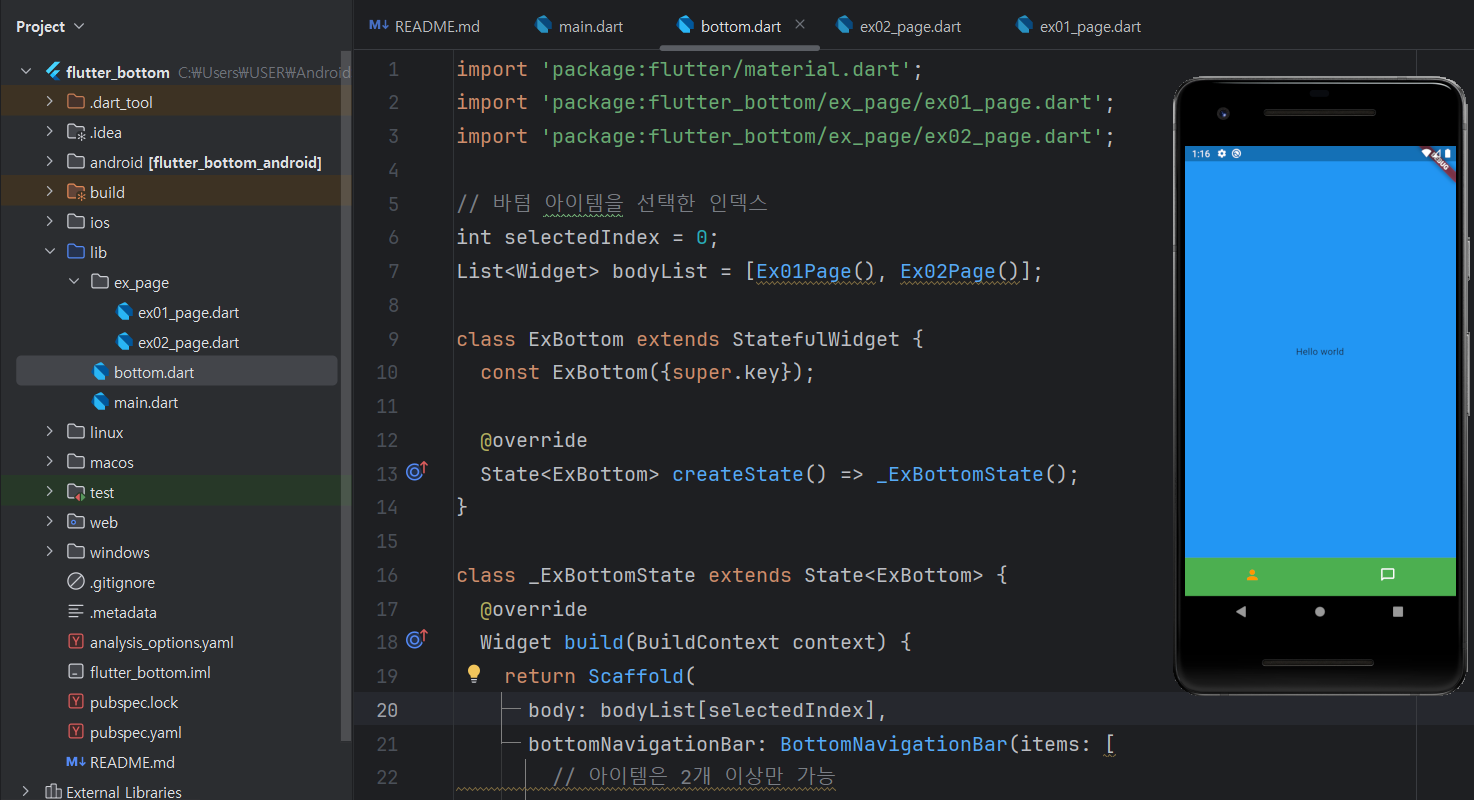The width and height of the screenshot is (1474, 800).
Task: Expand the .dart_tool folder
Action: pos(50,102)
